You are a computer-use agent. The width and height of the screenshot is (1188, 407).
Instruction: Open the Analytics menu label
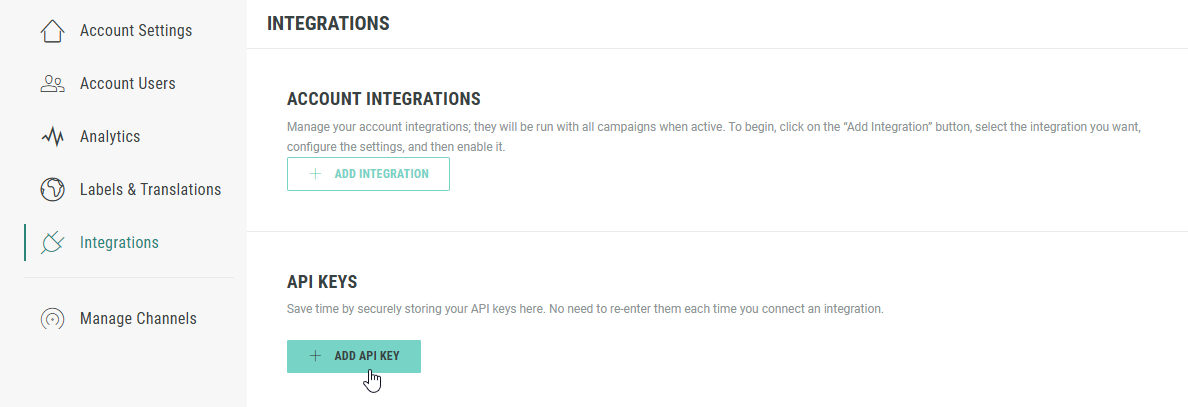pyautogui.click(x=110, y=137)
